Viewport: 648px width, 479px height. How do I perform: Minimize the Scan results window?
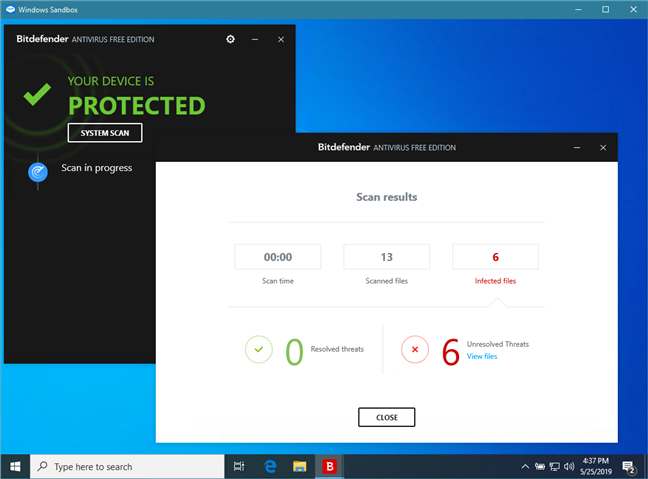pos(577,148)
